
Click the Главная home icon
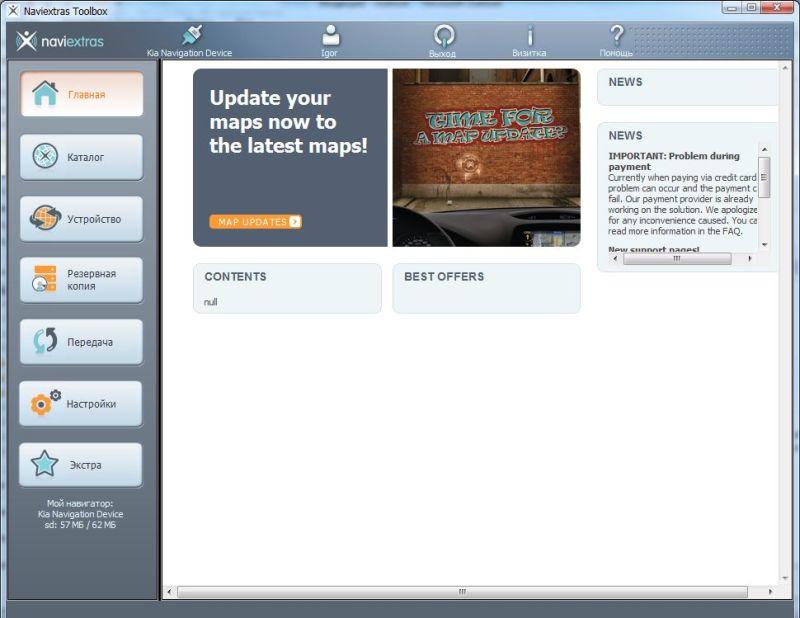tap(45, 94)
